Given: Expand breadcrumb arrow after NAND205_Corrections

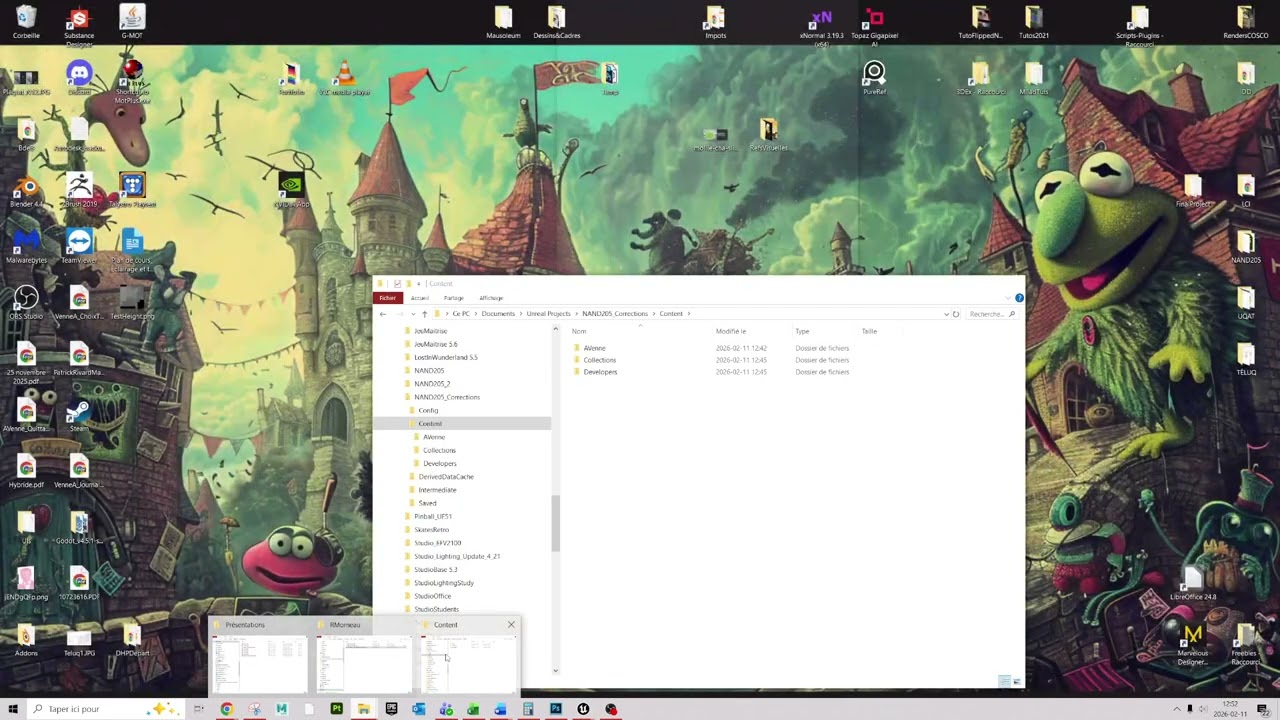Looking at the screenshot, I should [x=654, y=314].
